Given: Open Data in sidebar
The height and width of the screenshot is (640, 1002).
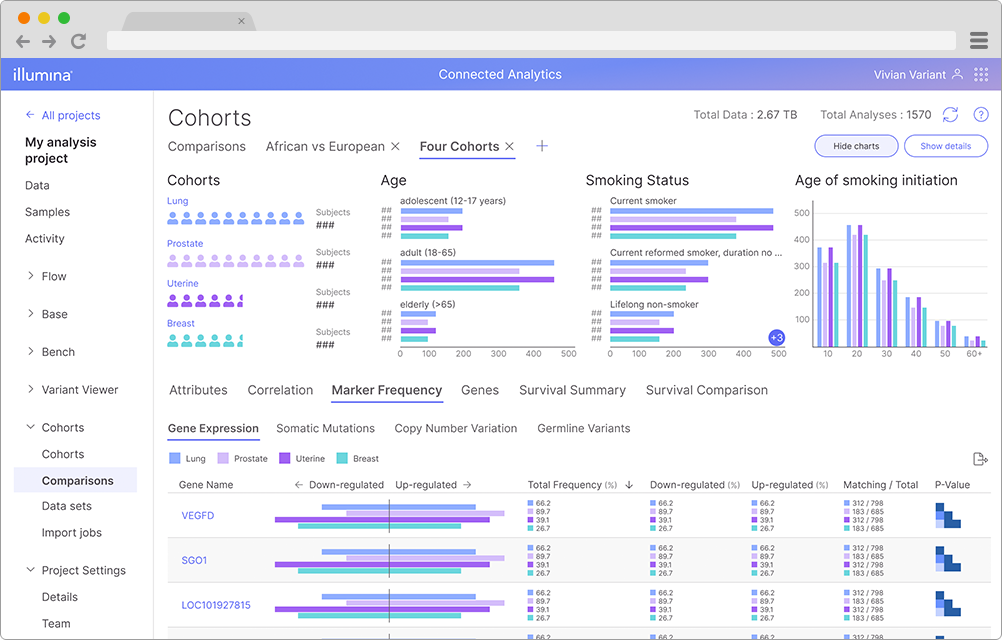Looking at the screenshot, I should tap(37, 185).
